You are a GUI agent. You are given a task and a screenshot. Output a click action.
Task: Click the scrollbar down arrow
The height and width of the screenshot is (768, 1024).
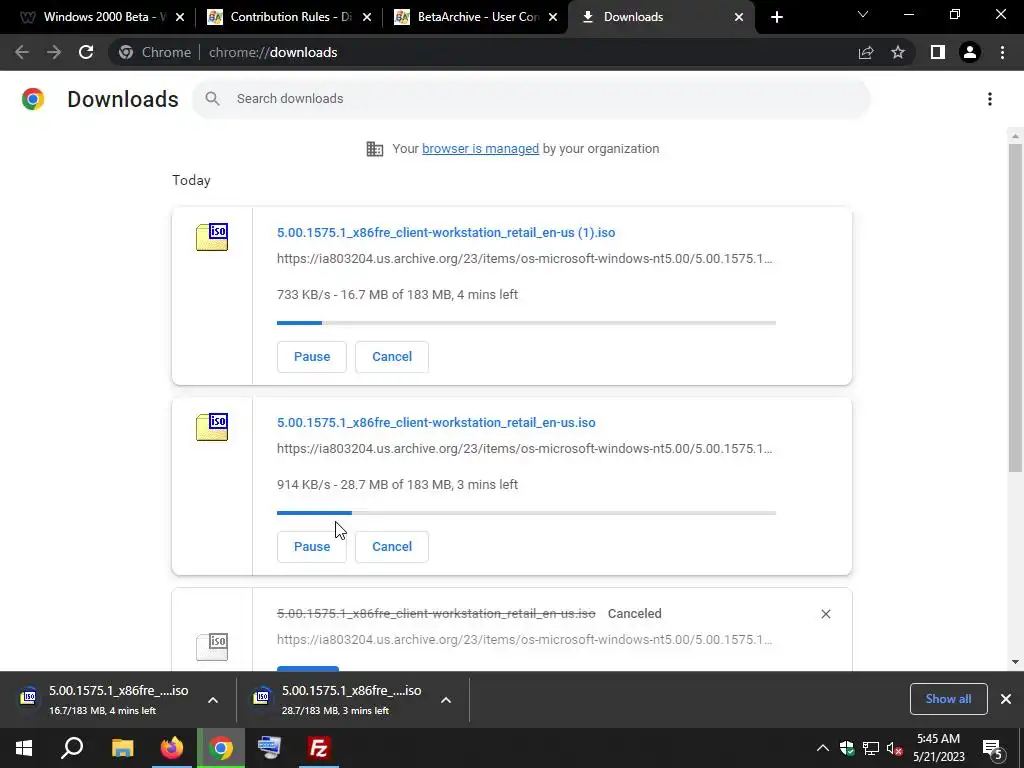1015,662
